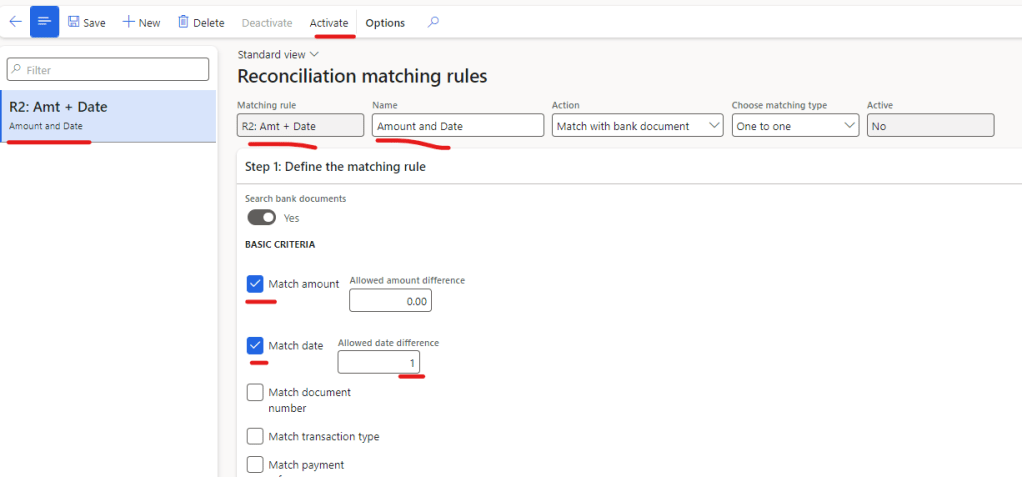Open the Options menu
This screenshot has height=477, width=1022.
[385, 23]
